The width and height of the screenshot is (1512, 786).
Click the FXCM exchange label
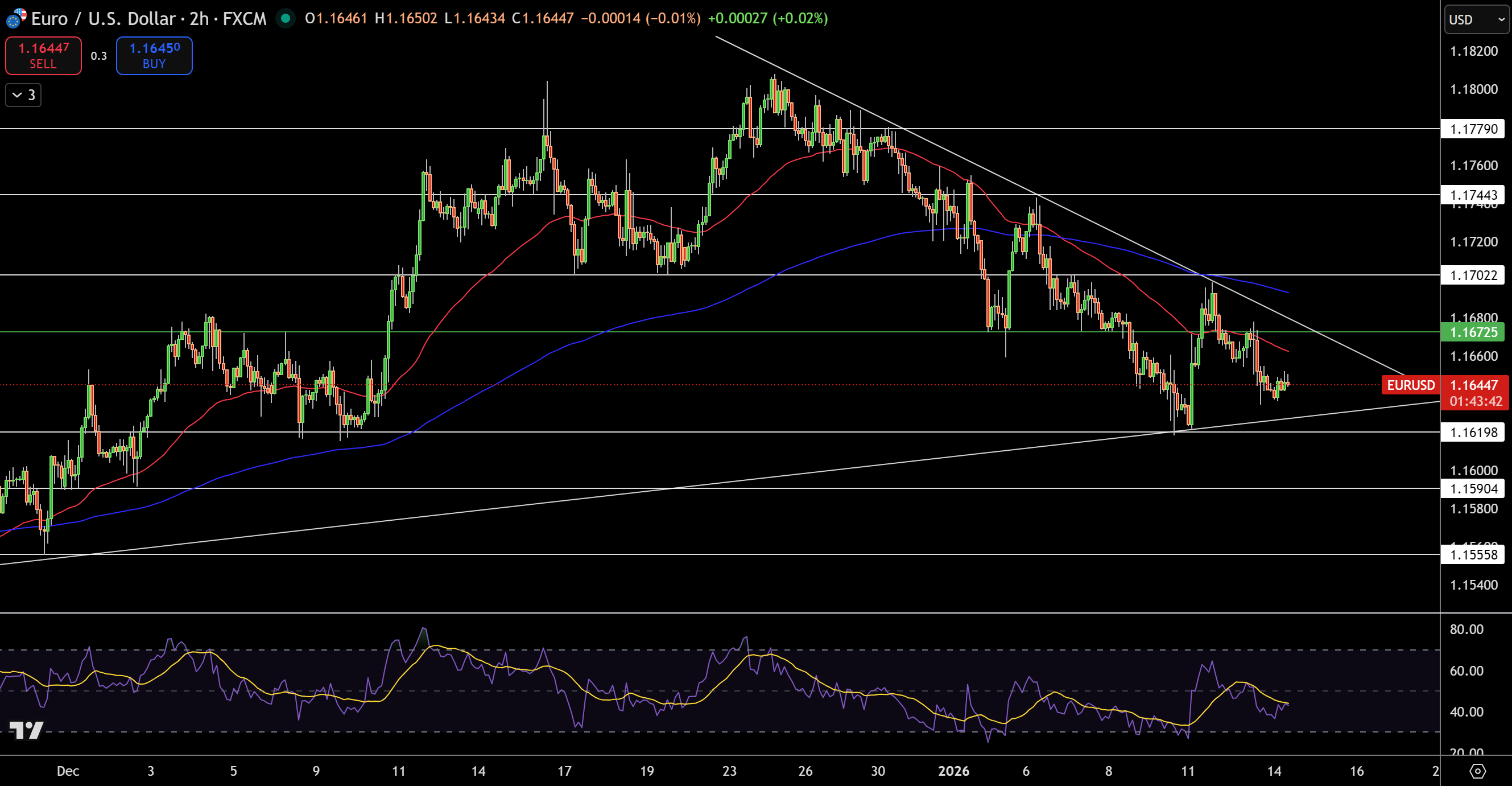click(245, 19)
